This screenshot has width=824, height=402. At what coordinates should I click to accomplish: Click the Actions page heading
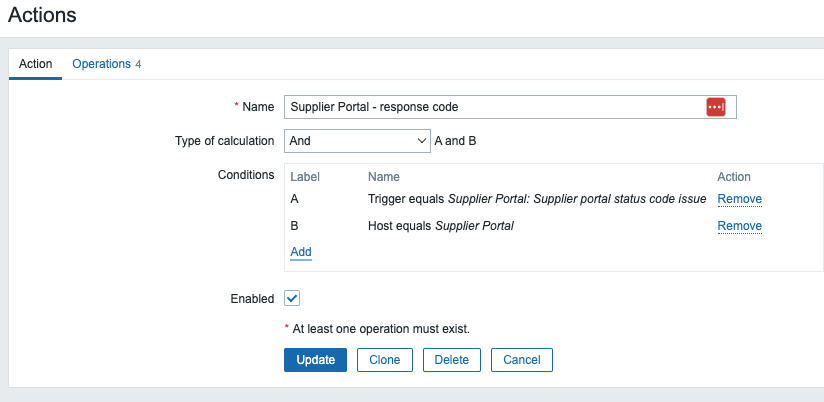pyautogui.click(x=42, y=15)
